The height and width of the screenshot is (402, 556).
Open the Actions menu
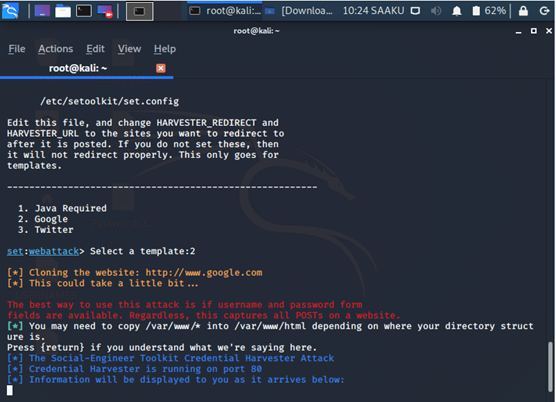56,49
